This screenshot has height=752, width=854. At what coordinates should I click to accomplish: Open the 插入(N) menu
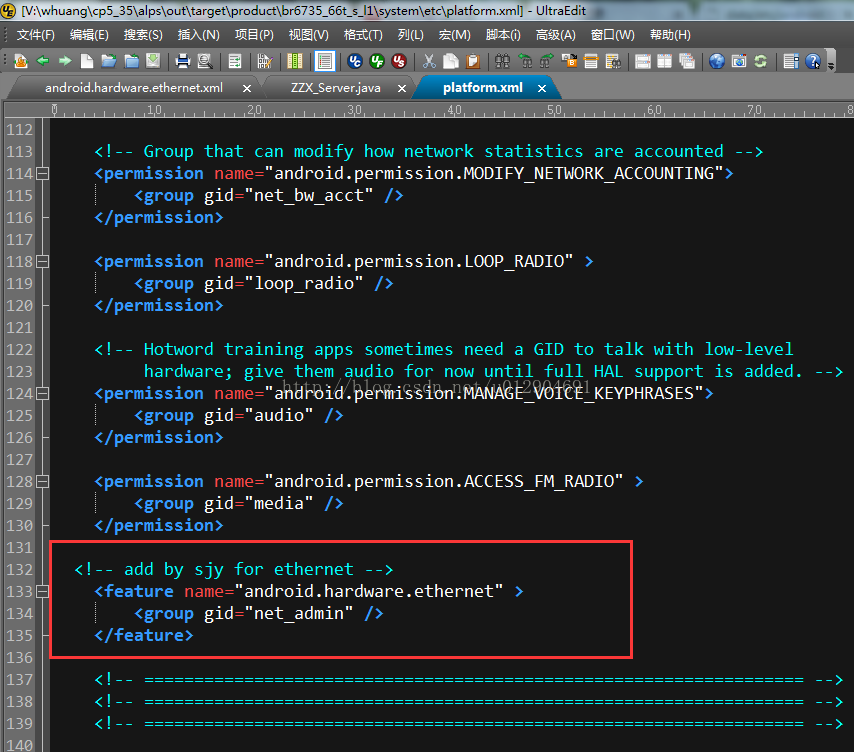[x=198, y=35]
